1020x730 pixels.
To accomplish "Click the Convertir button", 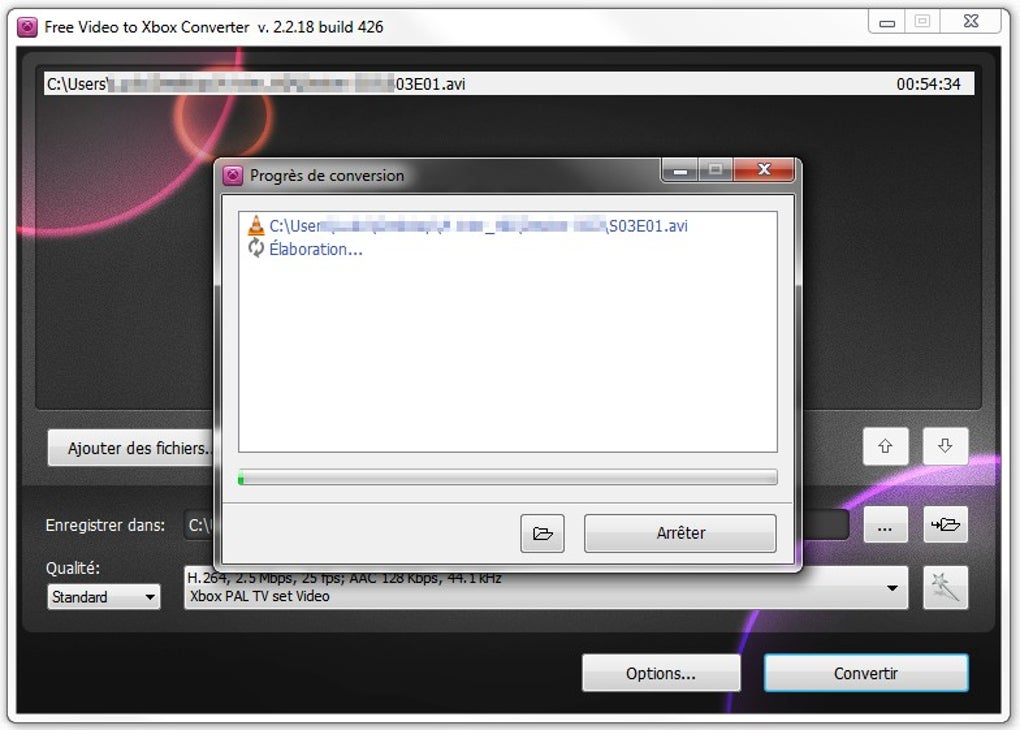I will coord(866,673).
